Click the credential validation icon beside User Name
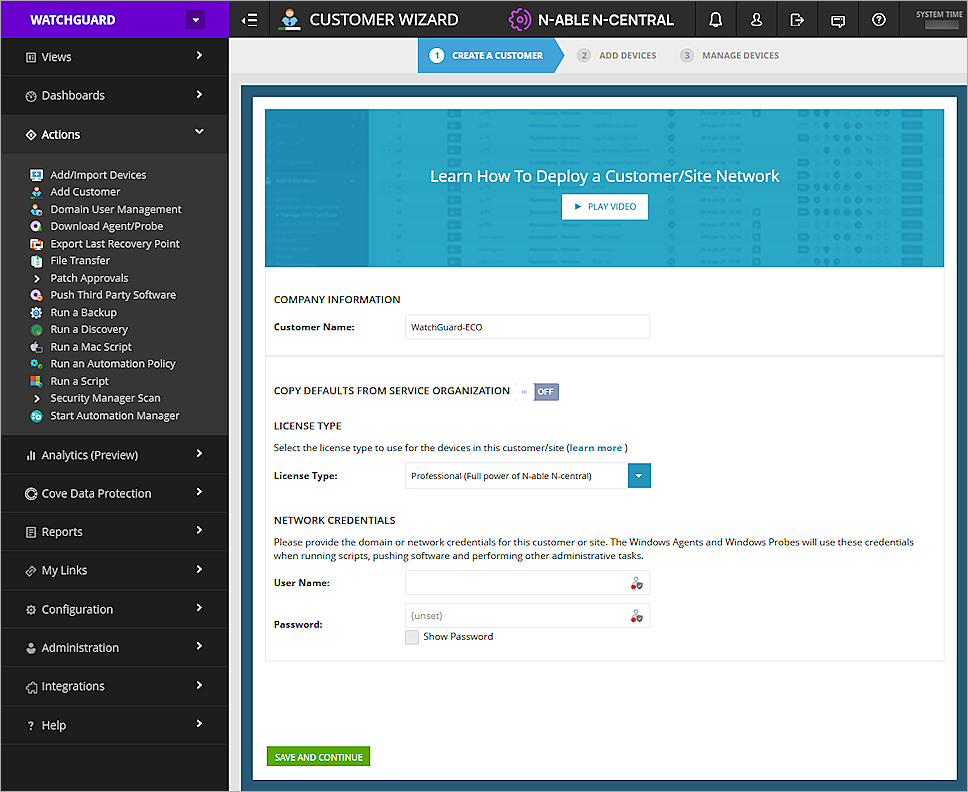968x792 pixels. 637,582
